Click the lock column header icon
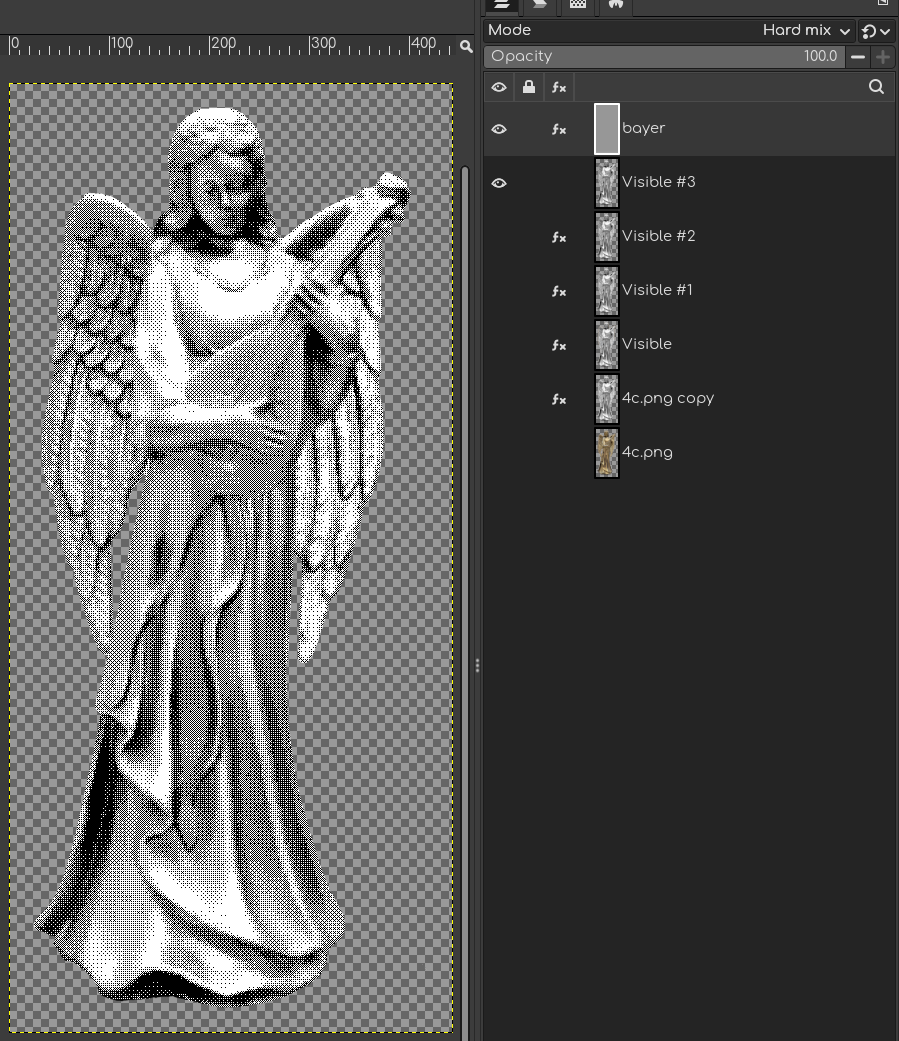 [529, 87]
